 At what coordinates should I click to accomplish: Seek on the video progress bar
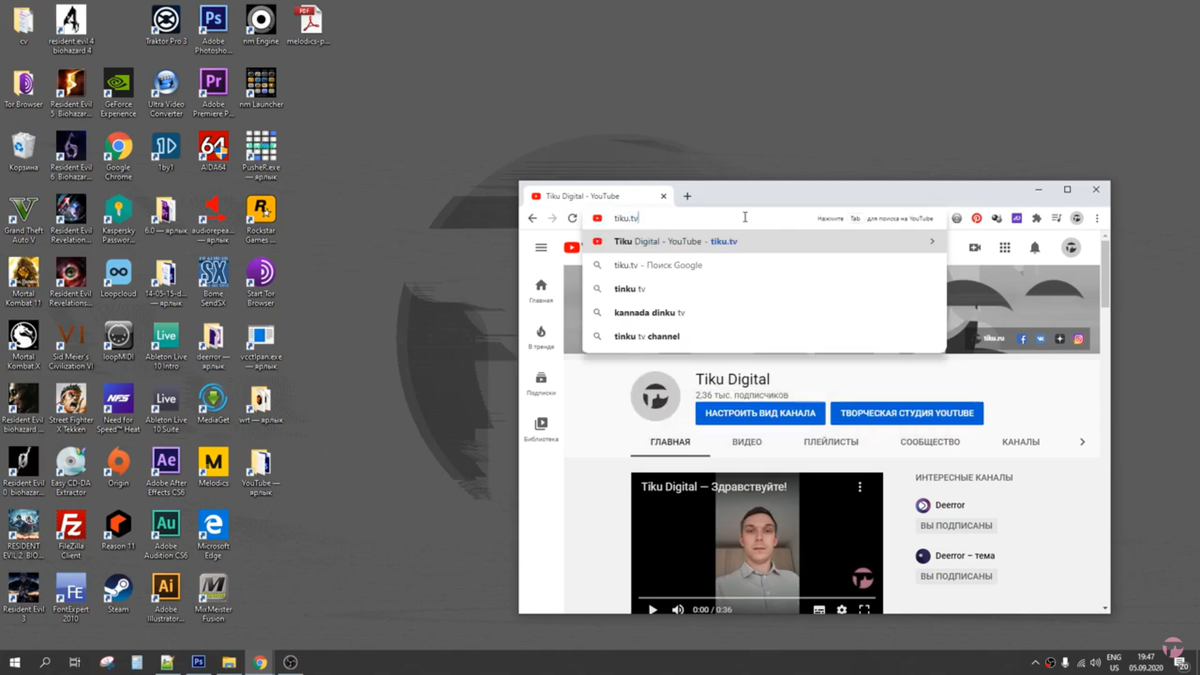pyautogui.click(x=757, y=598)
